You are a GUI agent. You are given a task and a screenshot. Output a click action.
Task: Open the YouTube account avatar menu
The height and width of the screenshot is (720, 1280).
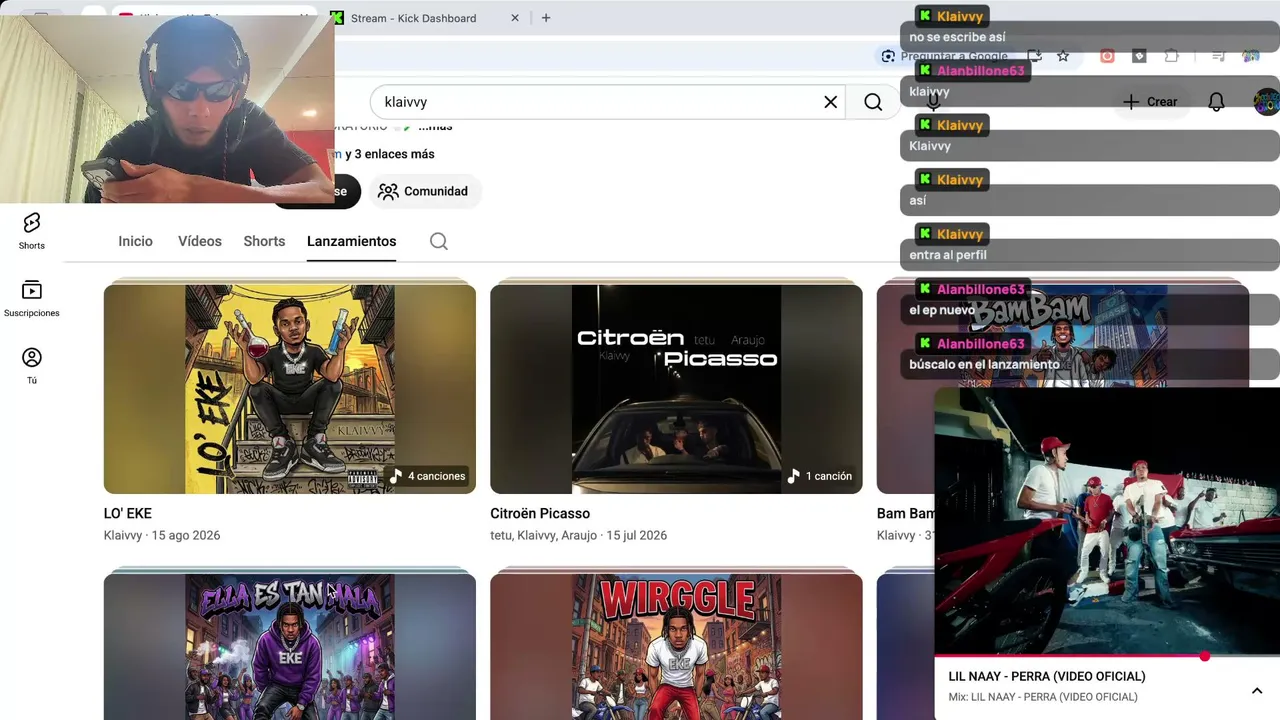pos(1266,102)
